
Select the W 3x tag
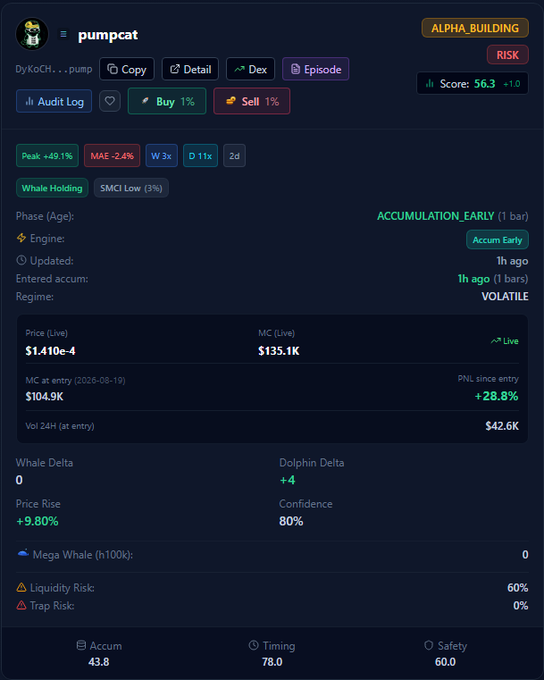pyautogui.click(x=161, y=156)
